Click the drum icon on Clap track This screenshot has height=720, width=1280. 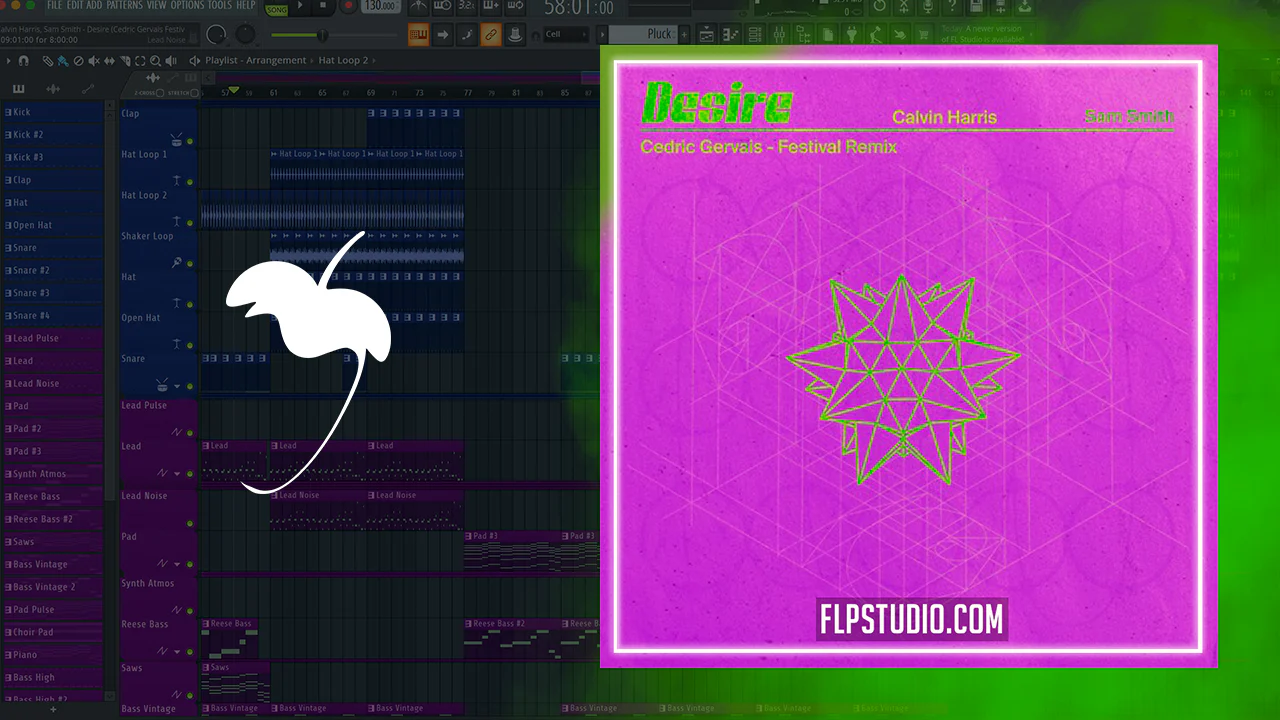(x=176, y=139)
